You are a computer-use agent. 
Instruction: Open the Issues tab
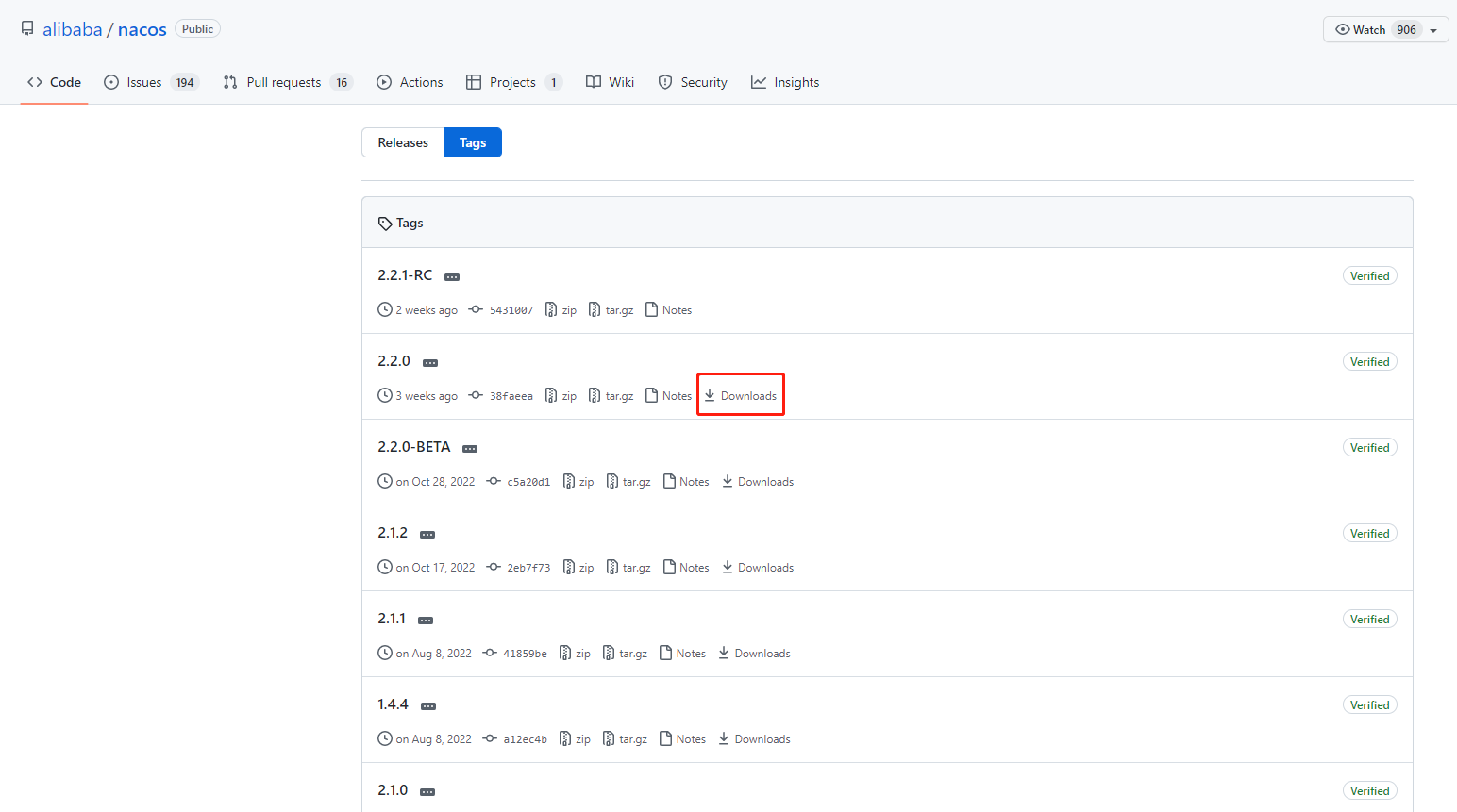(x=151, y=82)
